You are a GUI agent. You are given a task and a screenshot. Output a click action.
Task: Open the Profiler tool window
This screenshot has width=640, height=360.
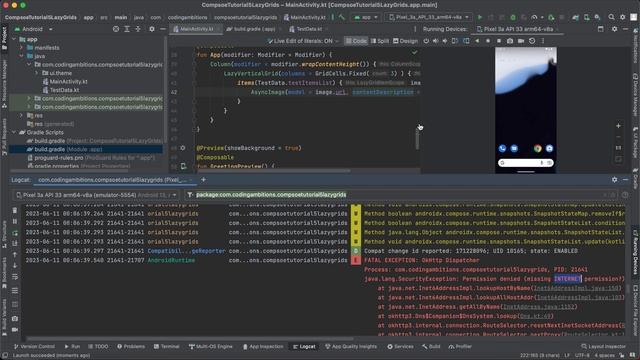460,347
